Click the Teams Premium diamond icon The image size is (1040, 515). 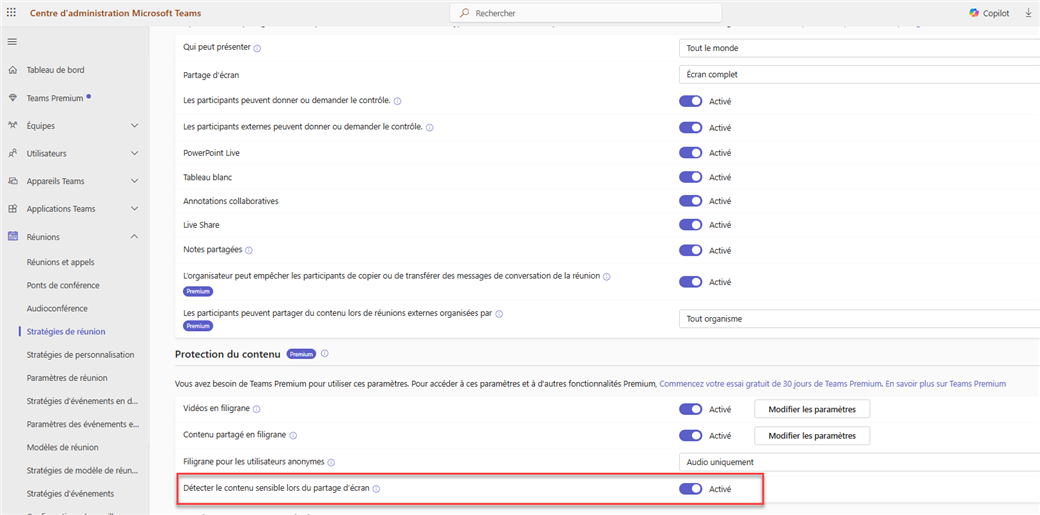pos(13,98)
